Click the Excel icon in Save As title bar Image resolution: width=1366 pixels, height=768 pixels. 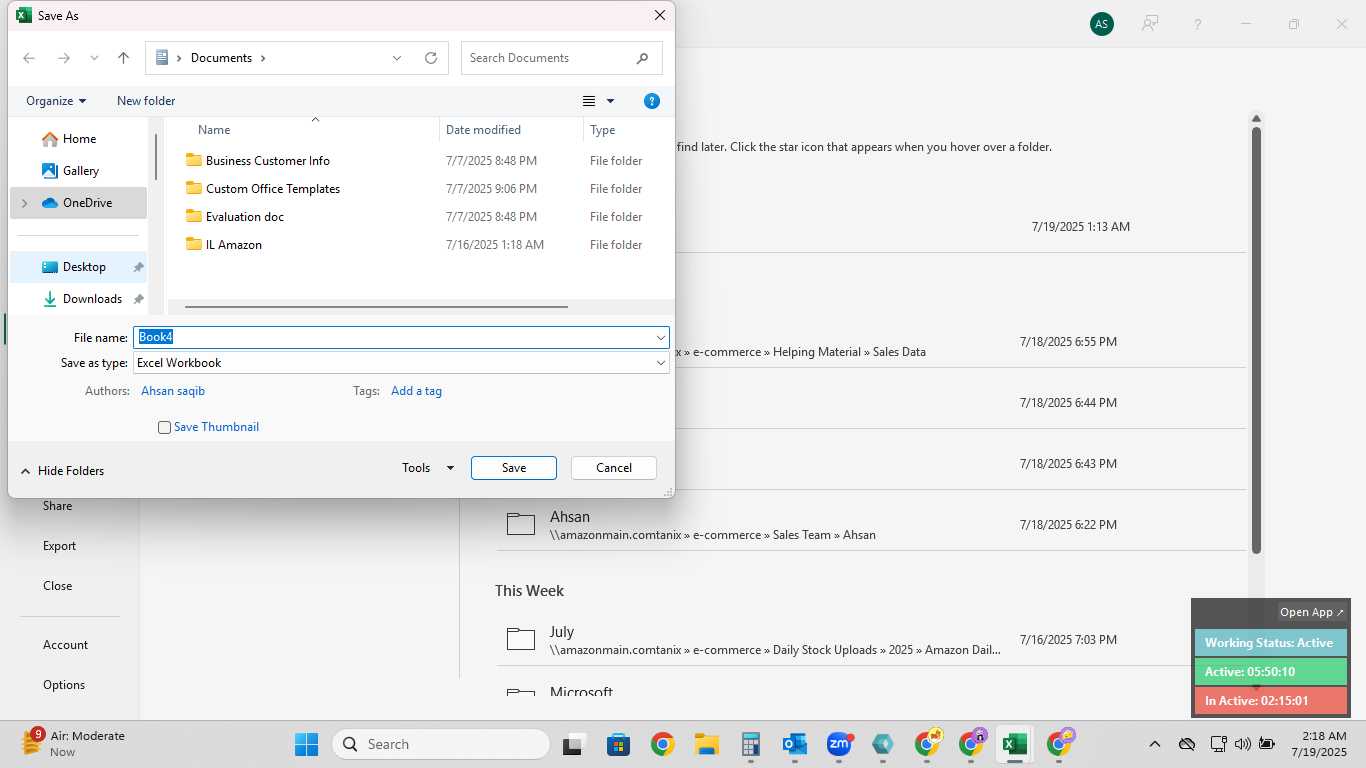point(24,15)
